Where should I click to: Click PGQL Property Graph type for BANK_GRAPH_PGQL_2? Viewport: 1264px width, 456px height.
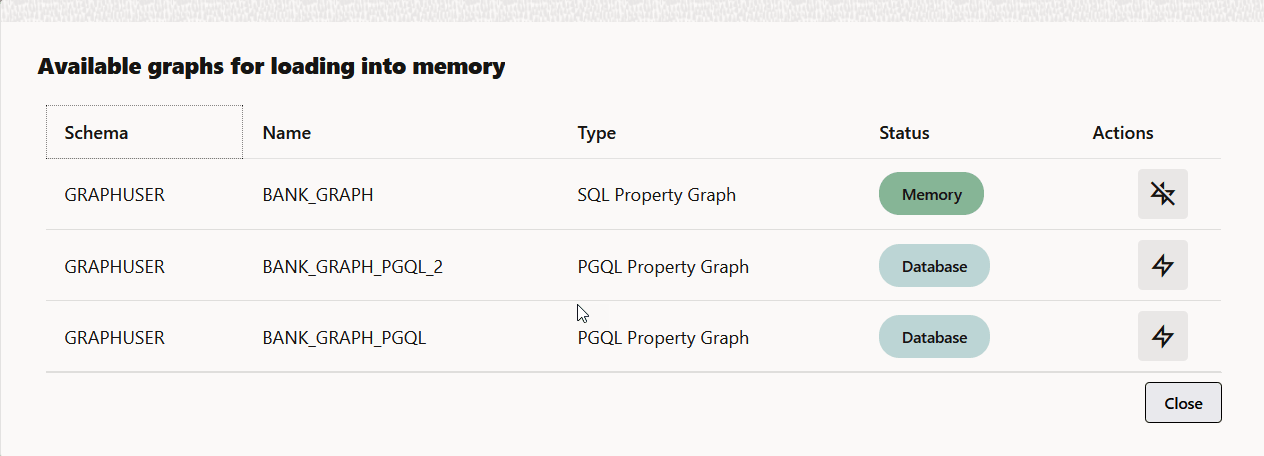pos(663,267)
